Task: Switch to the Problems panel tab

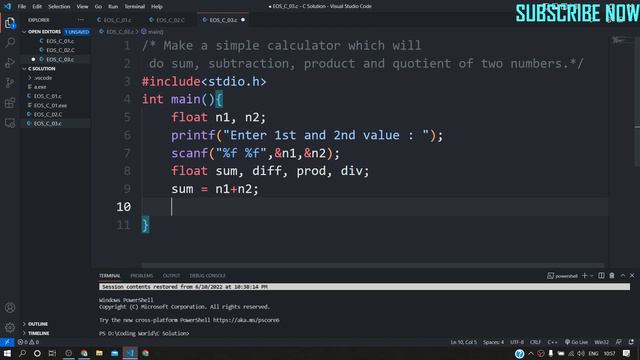Action: click(141, 276)
